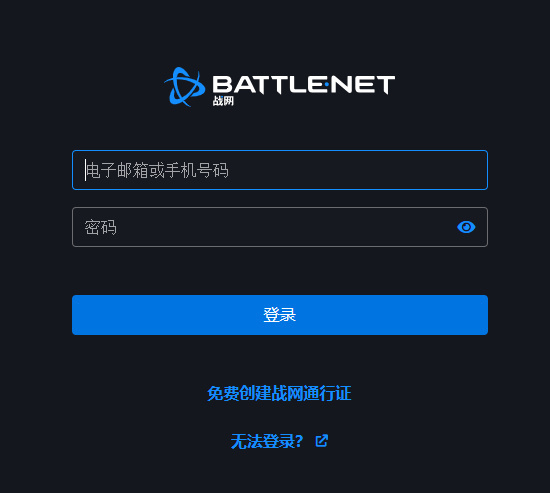Click the blue Battle.net swirl logo icon
Screen dimensions: 550x493
click(x=185, y=87)
